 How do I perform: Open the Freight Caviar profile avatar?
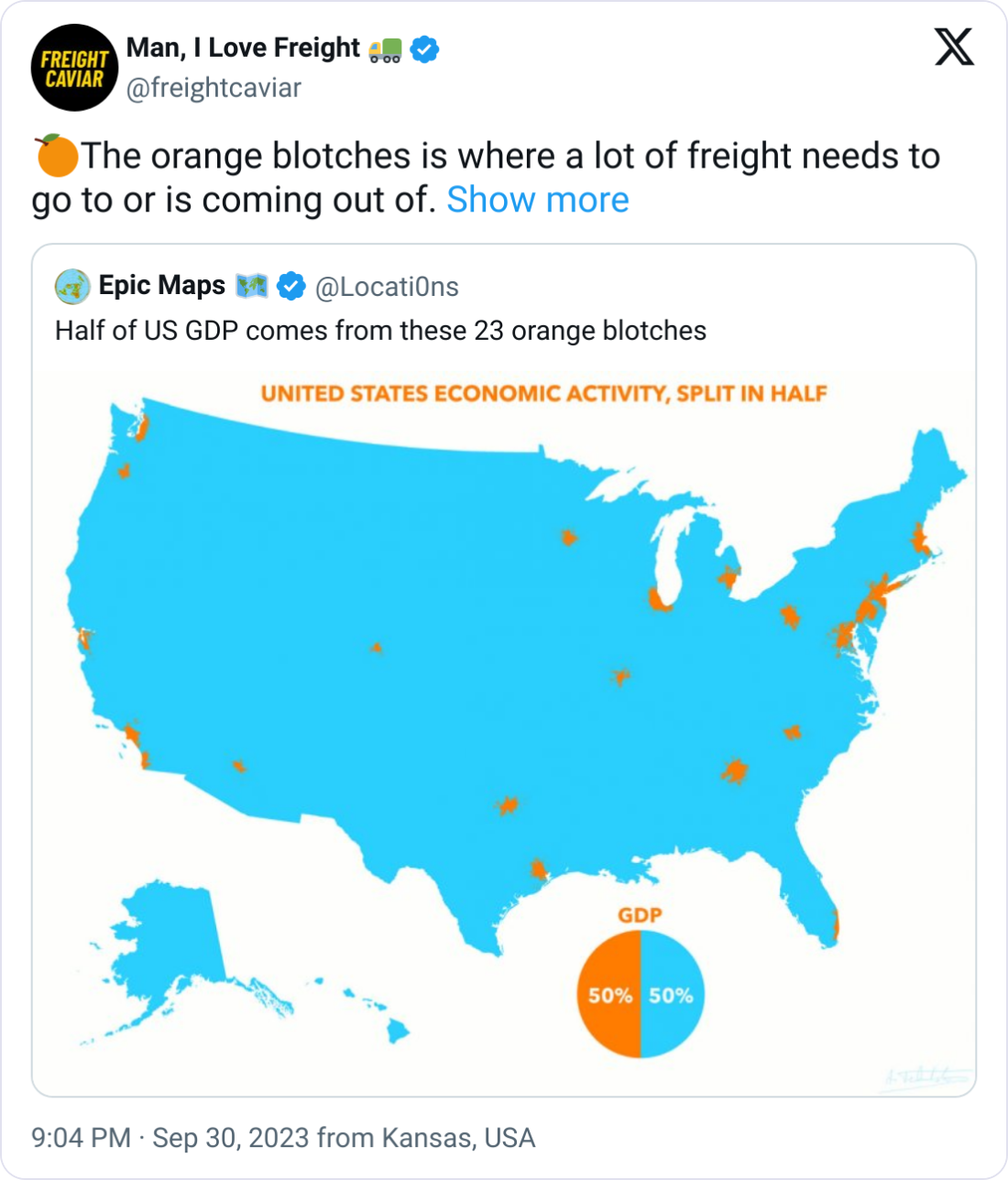coord(74,68)
